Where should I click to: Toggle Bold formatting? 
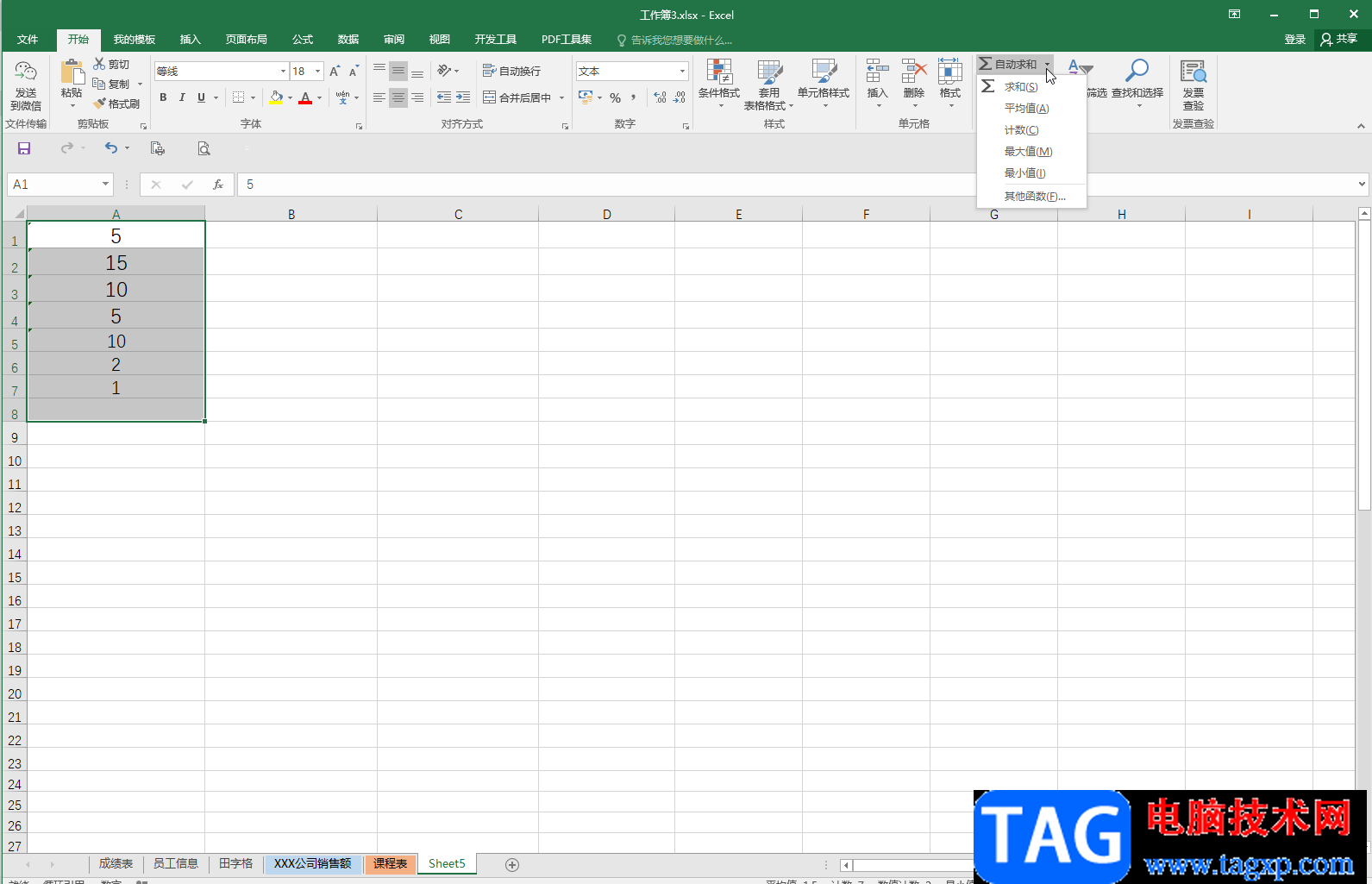[163, 97]
